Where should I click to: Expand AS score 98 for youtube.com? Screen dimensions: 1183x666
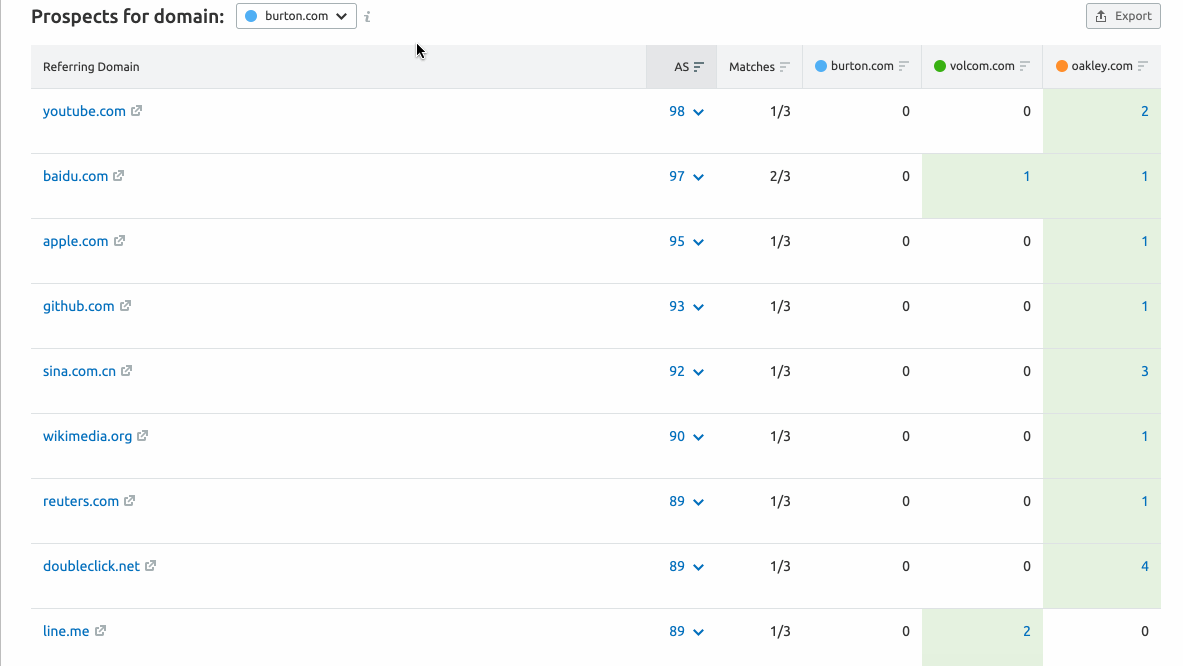[x=687, y=112]
